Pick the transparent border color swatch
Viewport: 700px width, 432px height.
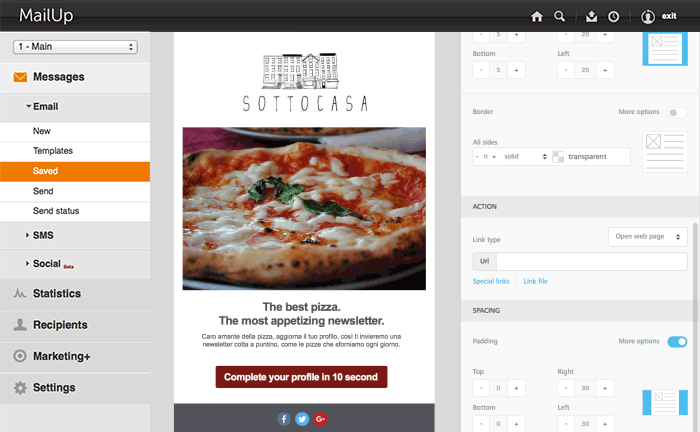click(x=559, y=157)
